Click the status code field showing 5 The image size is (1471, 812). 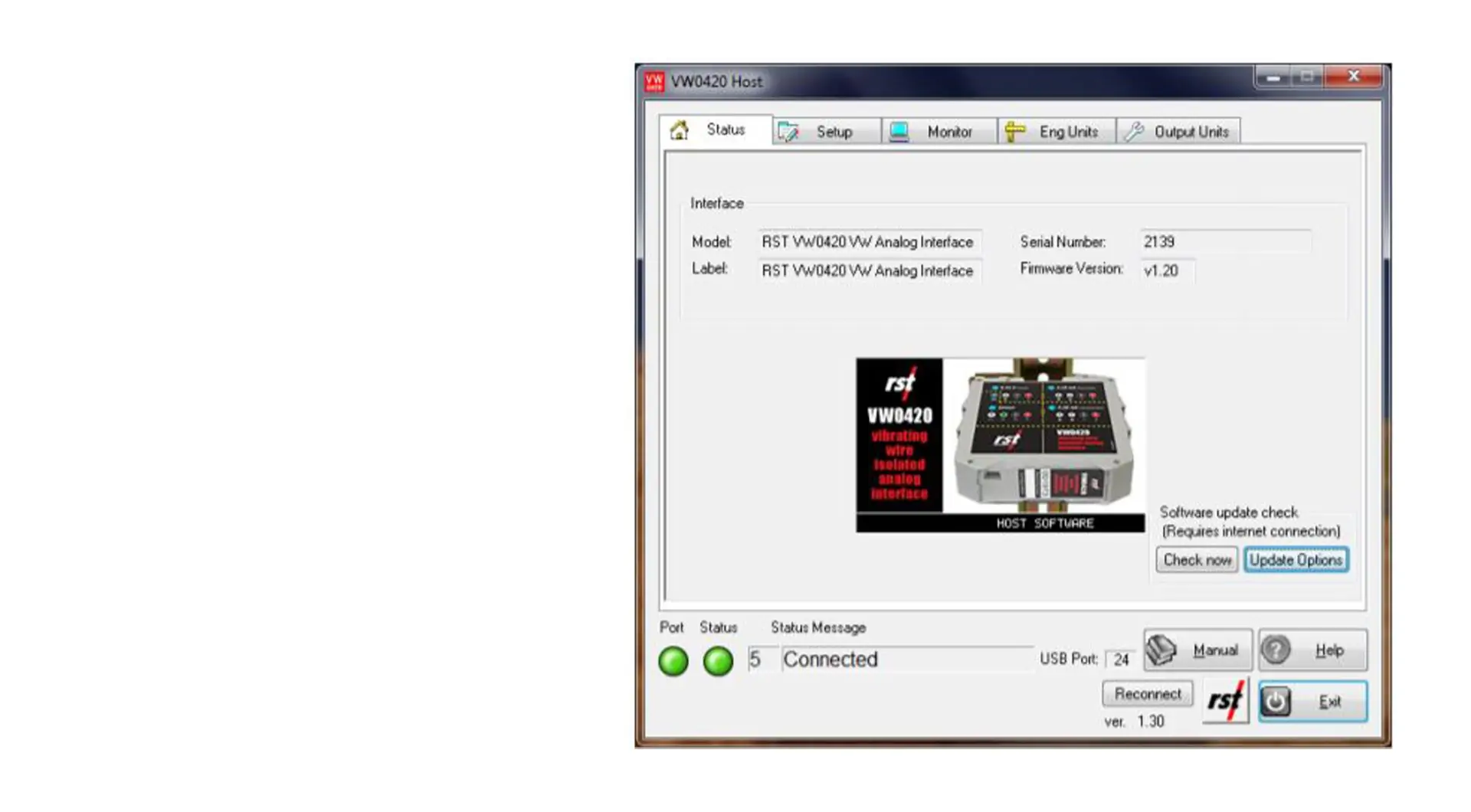[x=762, y=660]
